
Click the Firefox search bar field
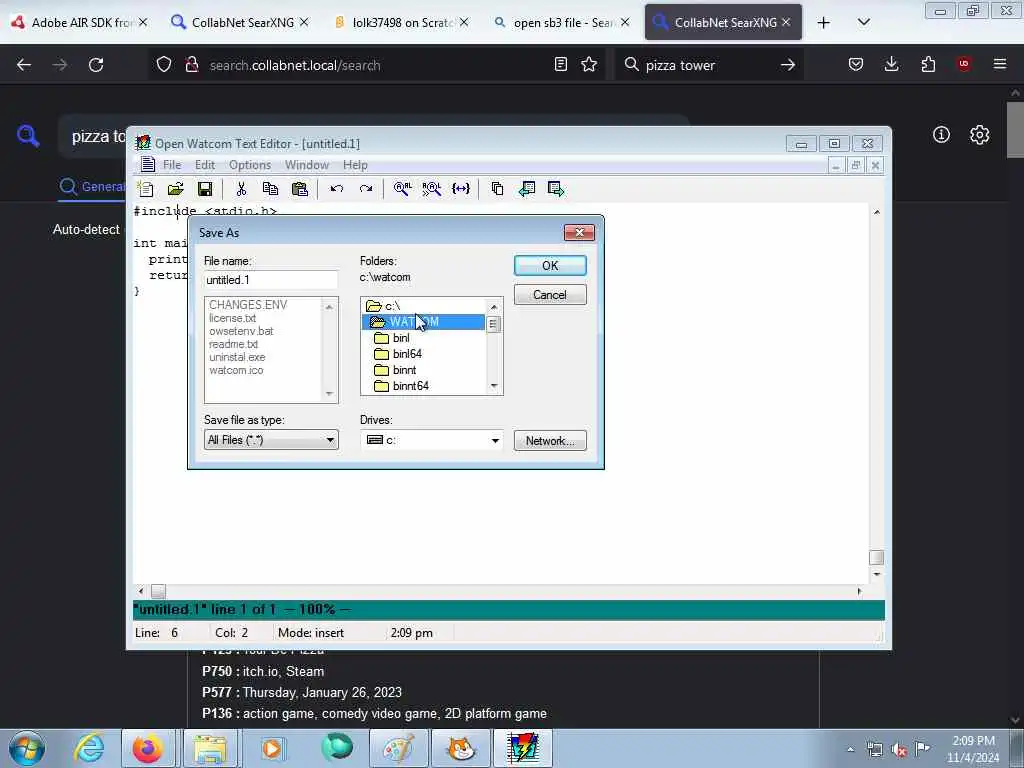click(709, 65)
